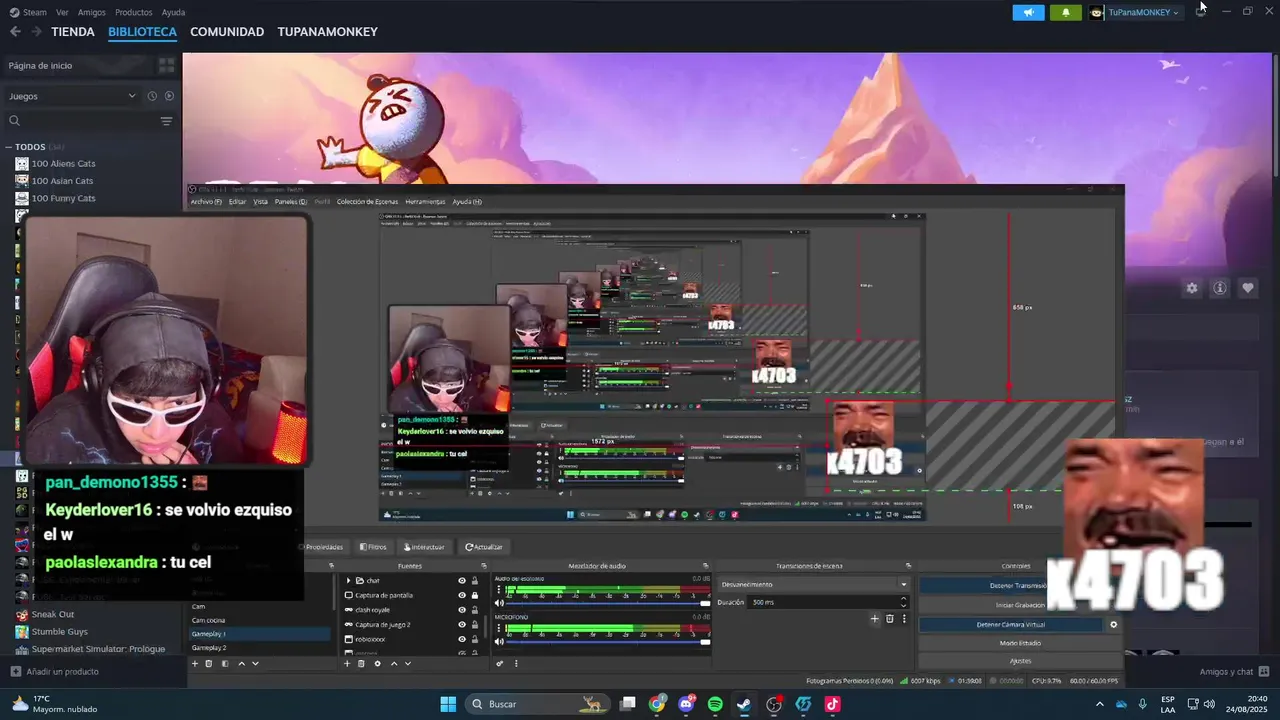Hide the robloxxxx source

pos(462,638)
